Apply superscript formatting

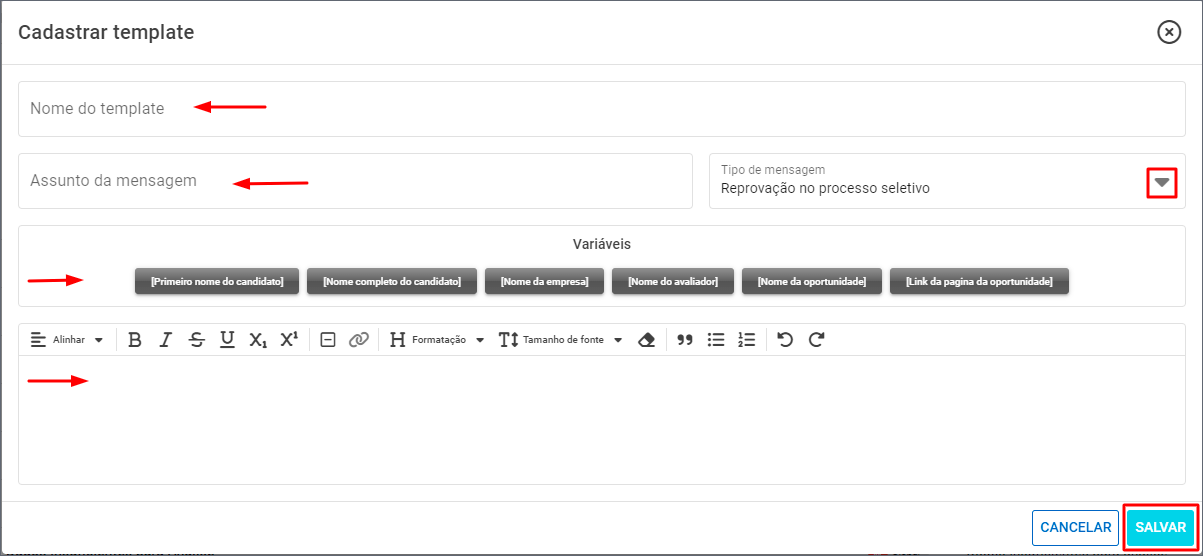(x=289, y=340)
